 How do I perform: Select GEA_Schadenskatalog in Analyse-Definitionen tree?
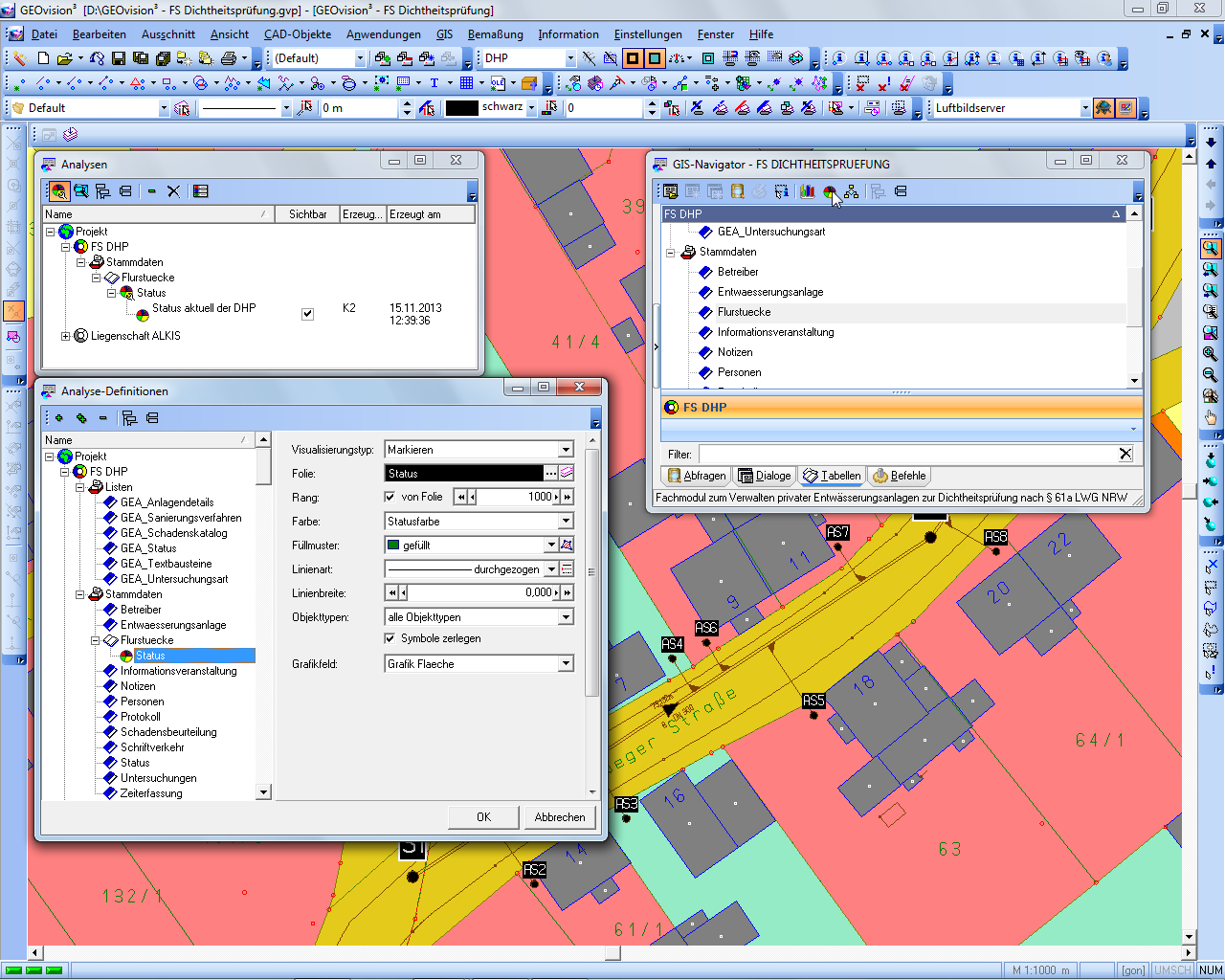click(x=173, y=533)
